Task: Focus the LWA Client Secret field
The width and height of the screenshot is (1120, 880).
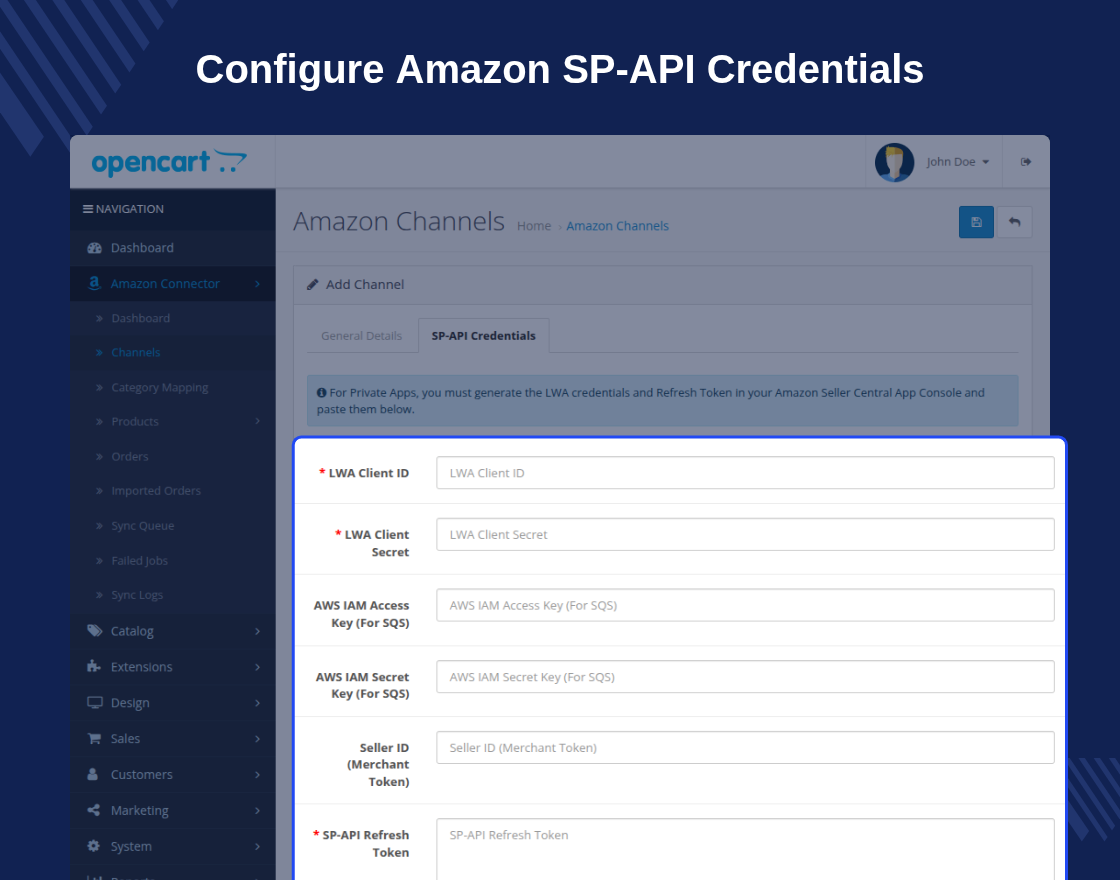Action: [745, 534]
